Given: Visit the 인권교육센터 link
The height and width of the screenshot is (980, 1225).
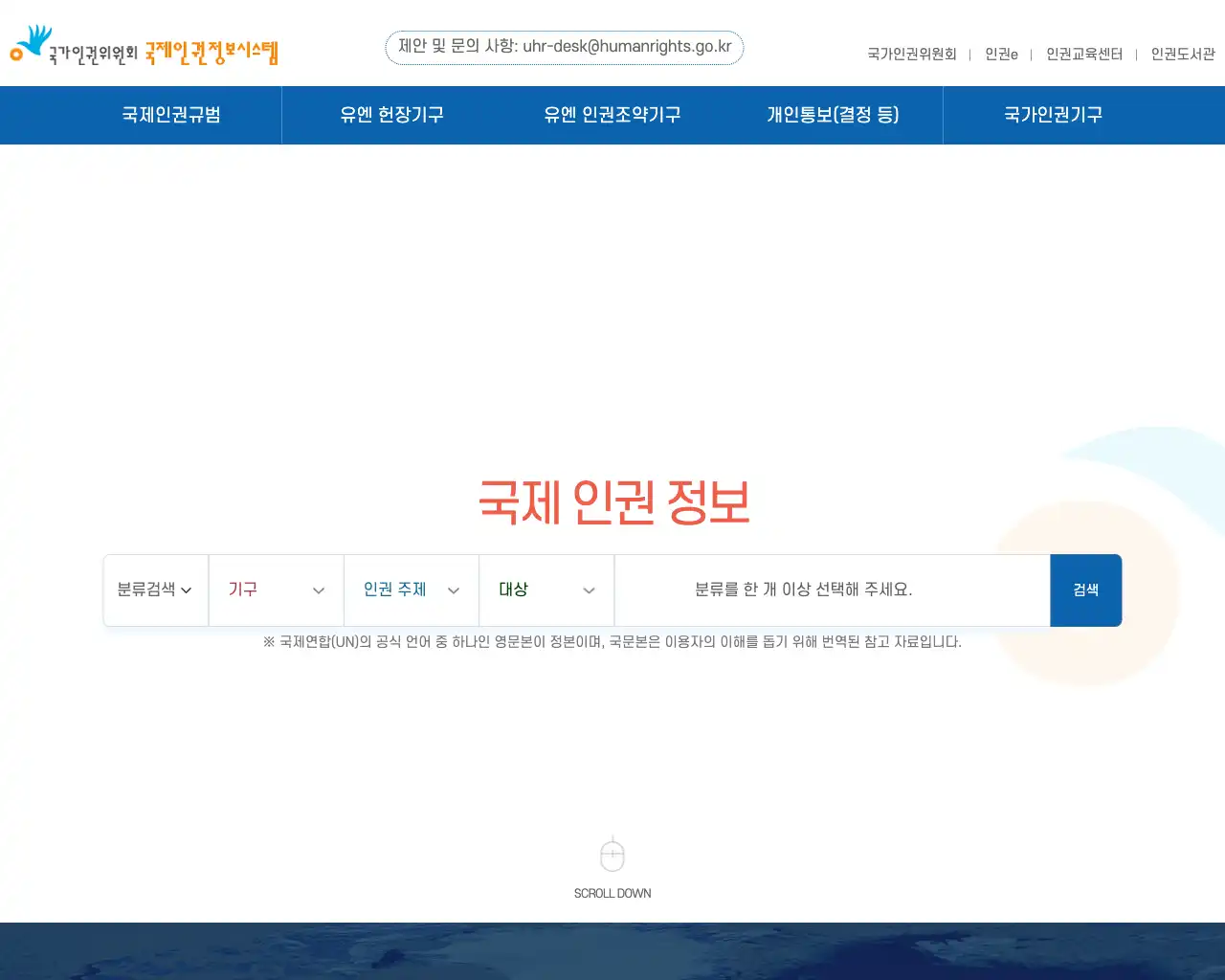Looking at the screenshot, I should [1084, 55].
